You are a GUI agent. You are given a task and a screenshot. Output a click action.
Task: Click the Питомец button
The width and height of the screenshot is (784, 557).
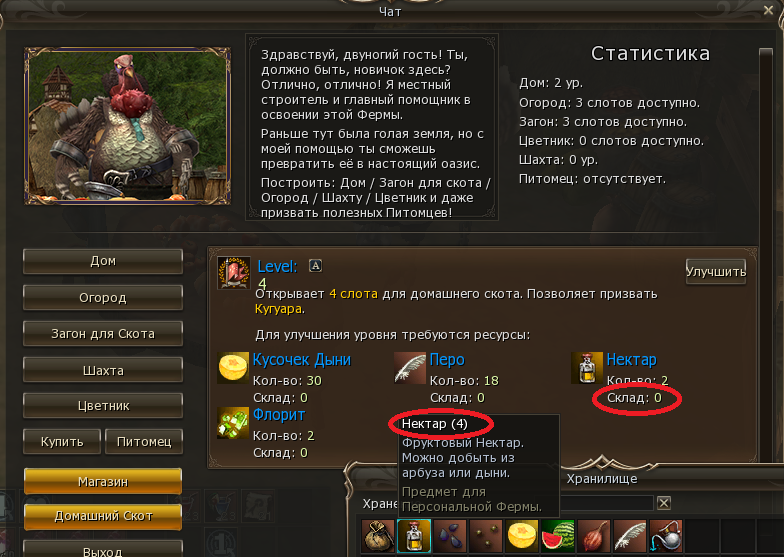[x=144, y=442]
